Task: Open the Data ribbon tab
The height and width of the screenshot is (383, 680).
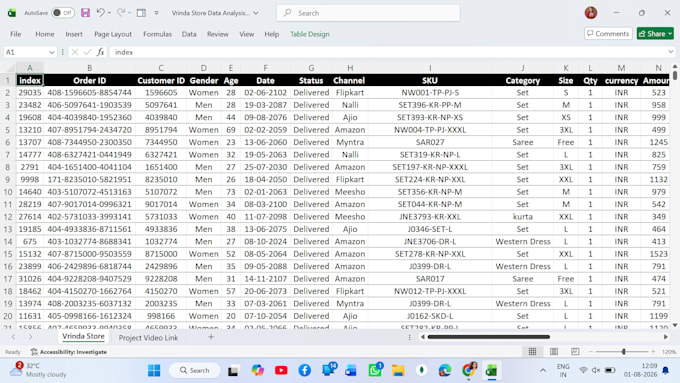Action: pos(189,34)
